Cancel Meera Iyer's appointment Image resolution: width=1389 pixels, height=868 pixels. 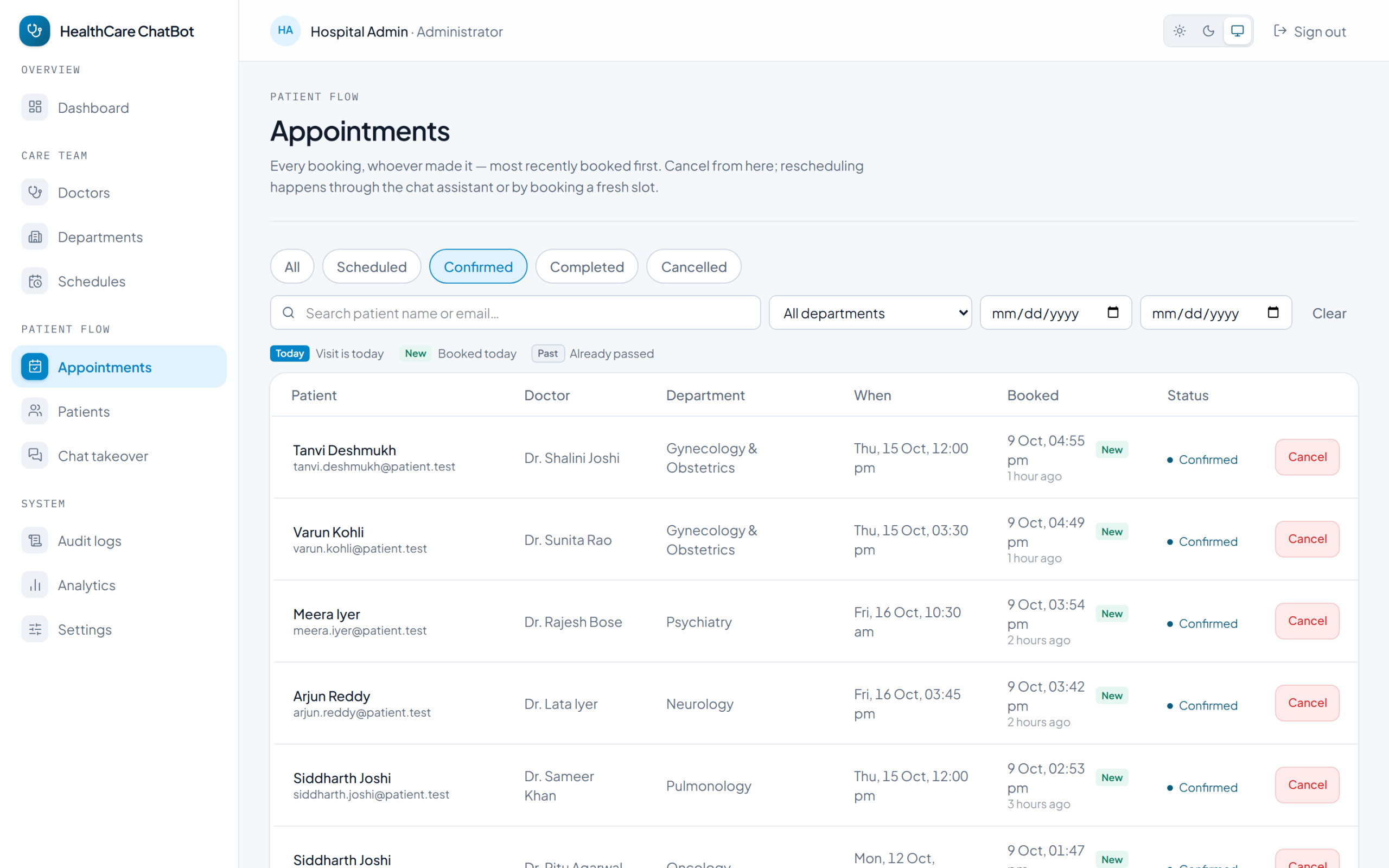pyautogui.click(x=1307, y=621)
